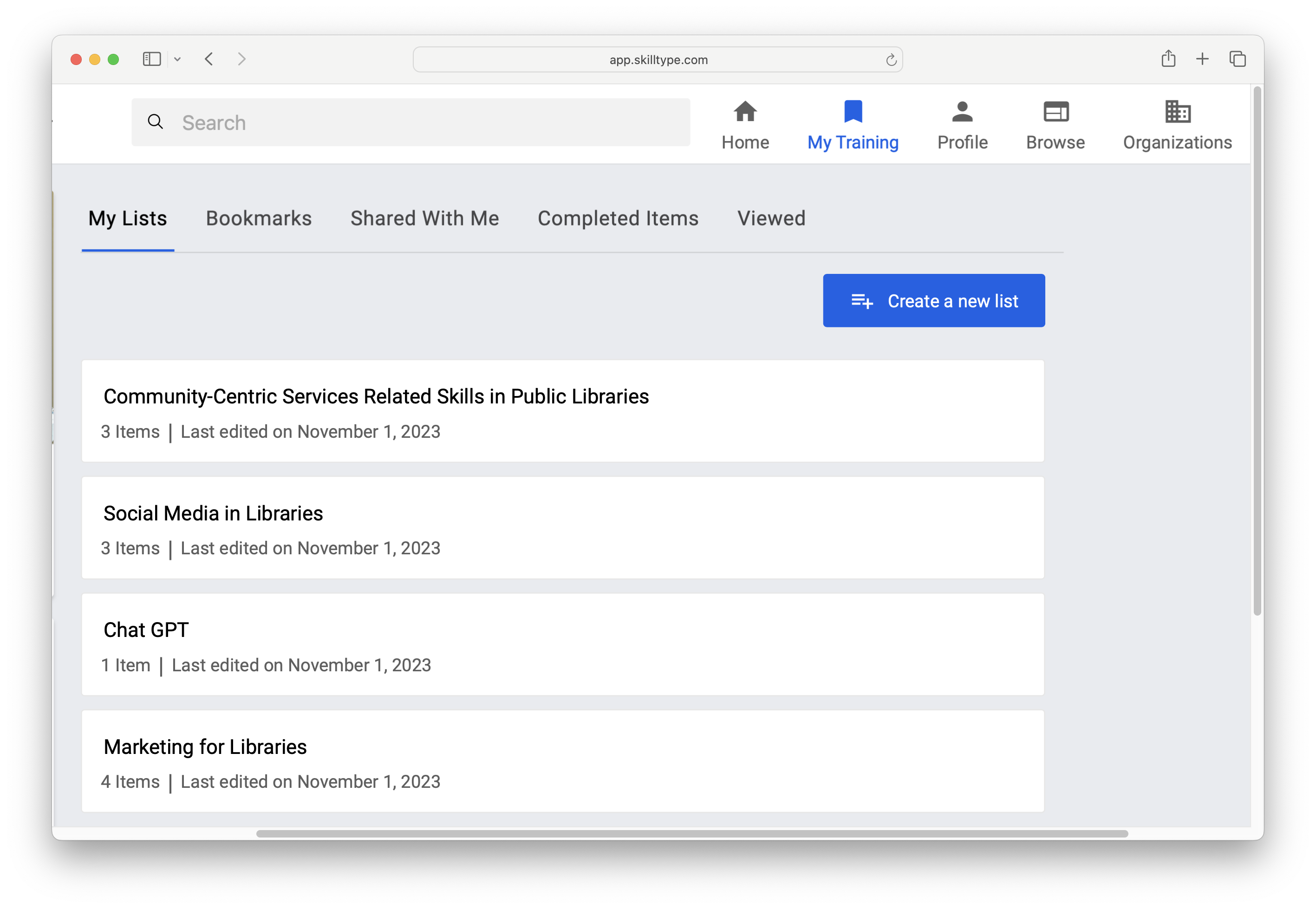Click the Home house icon
The image size is (1316, 909).
[744, 111]
